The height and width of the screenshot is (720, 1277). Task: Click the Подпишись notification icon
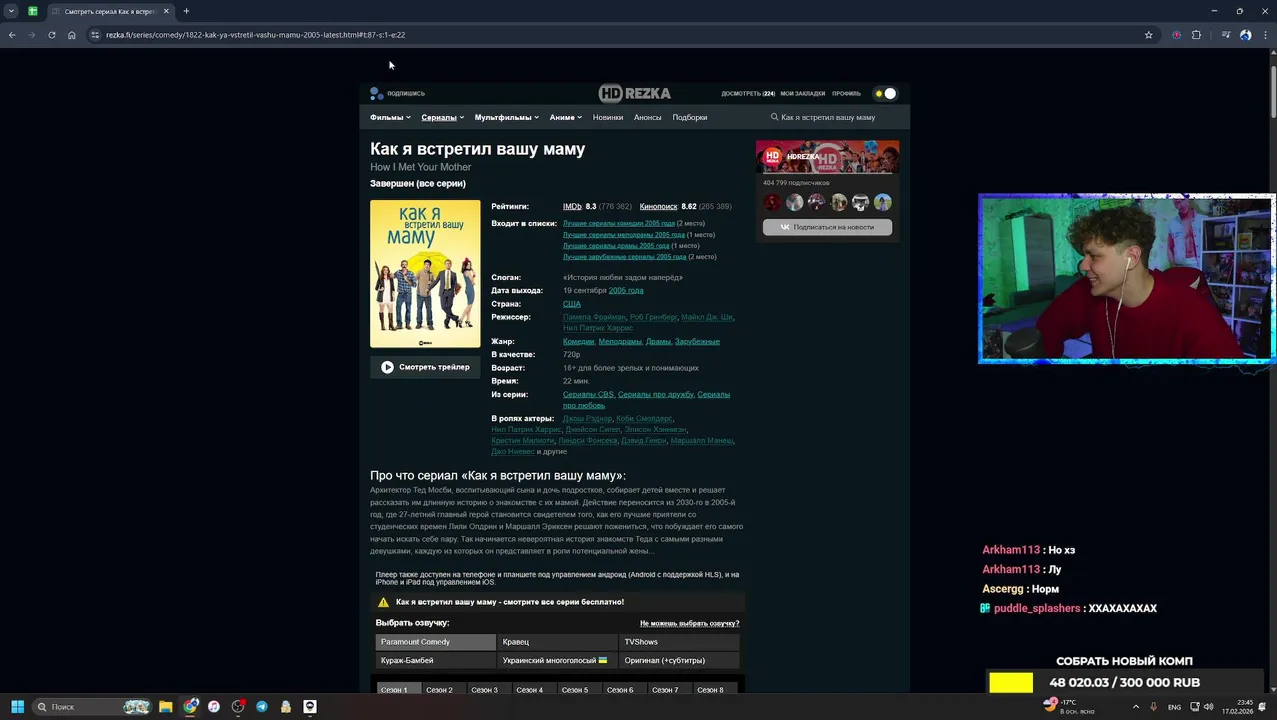377,93
